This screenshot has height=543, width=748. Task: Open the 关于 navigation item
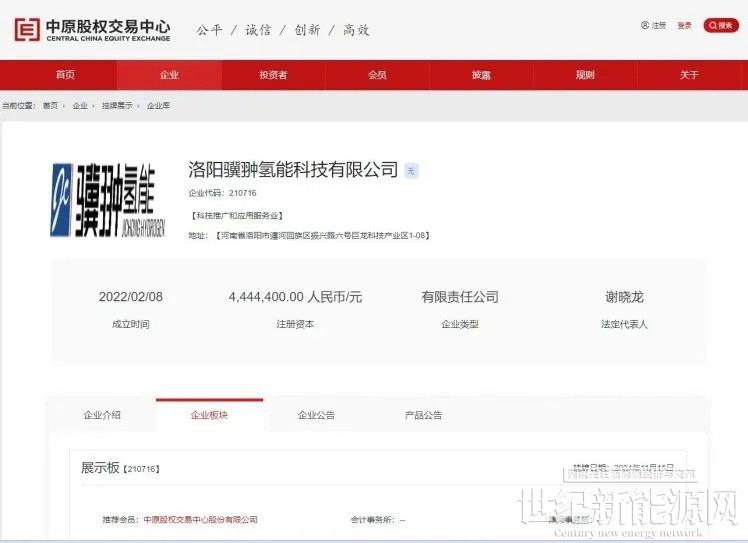point(689,75)
